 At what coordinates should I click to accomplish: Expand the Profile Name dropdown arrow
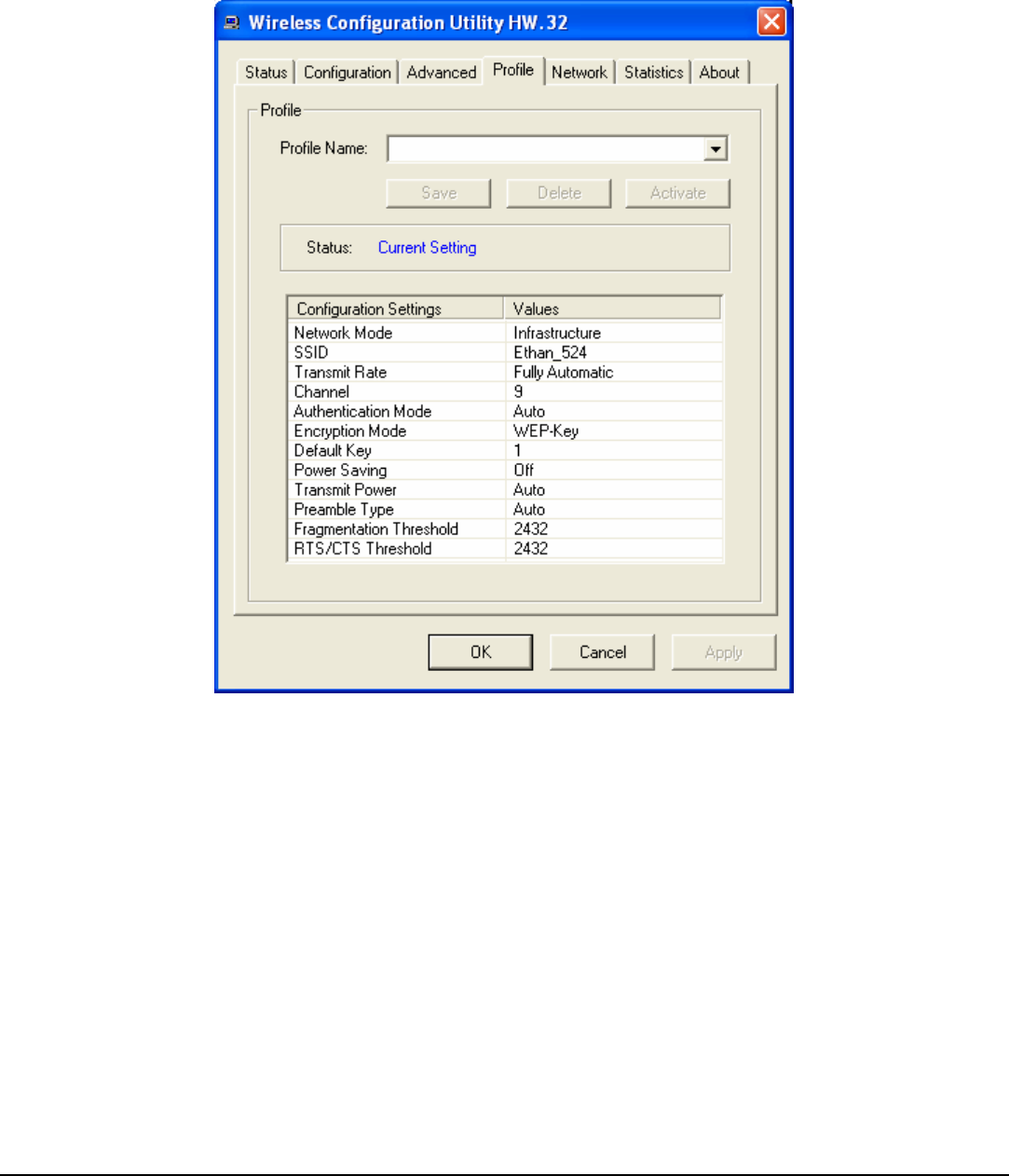(x=716, y=149)
